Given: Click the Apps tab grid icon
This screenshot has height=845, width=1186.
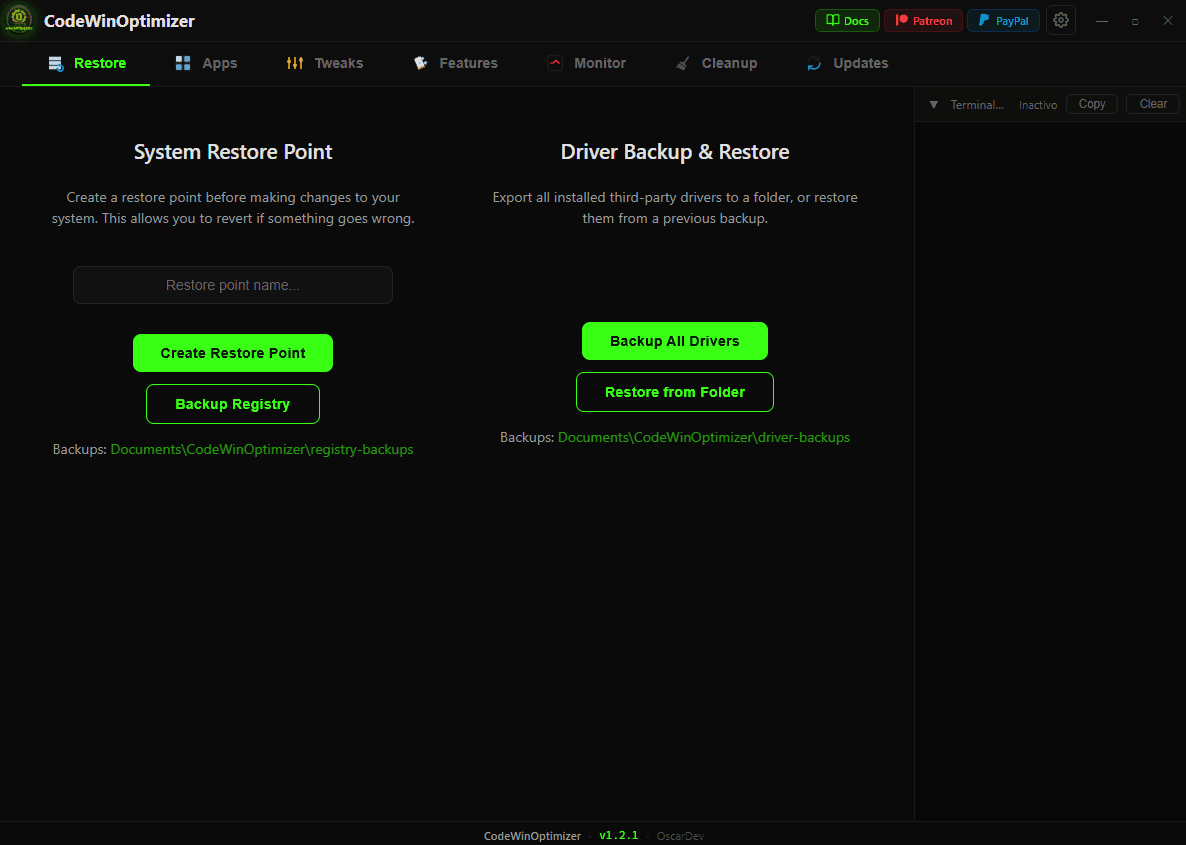Looking at the screenshot, I should pyautogui.click(x=183, y=64).
